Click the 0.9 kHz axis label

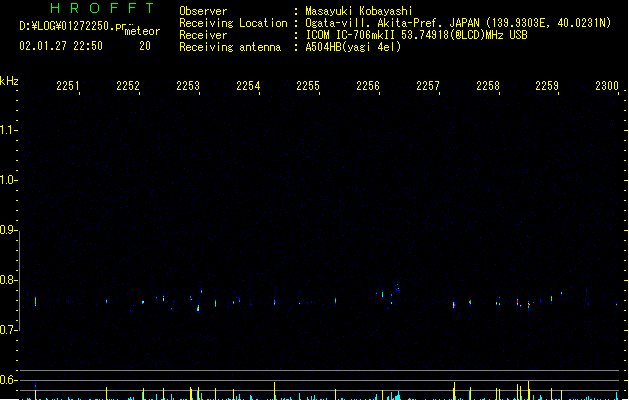7,230
